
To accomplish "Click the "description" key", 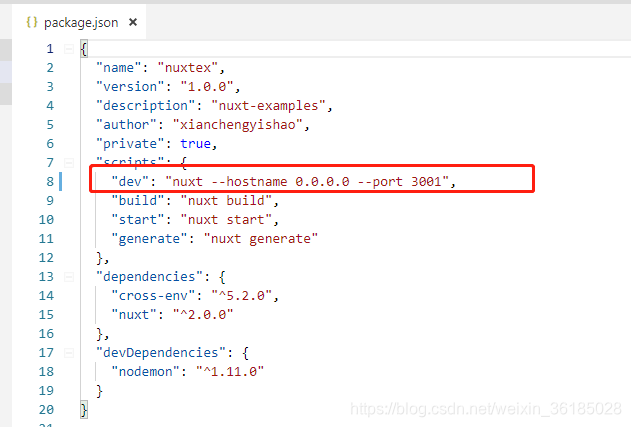I will [x=146, y=105].
